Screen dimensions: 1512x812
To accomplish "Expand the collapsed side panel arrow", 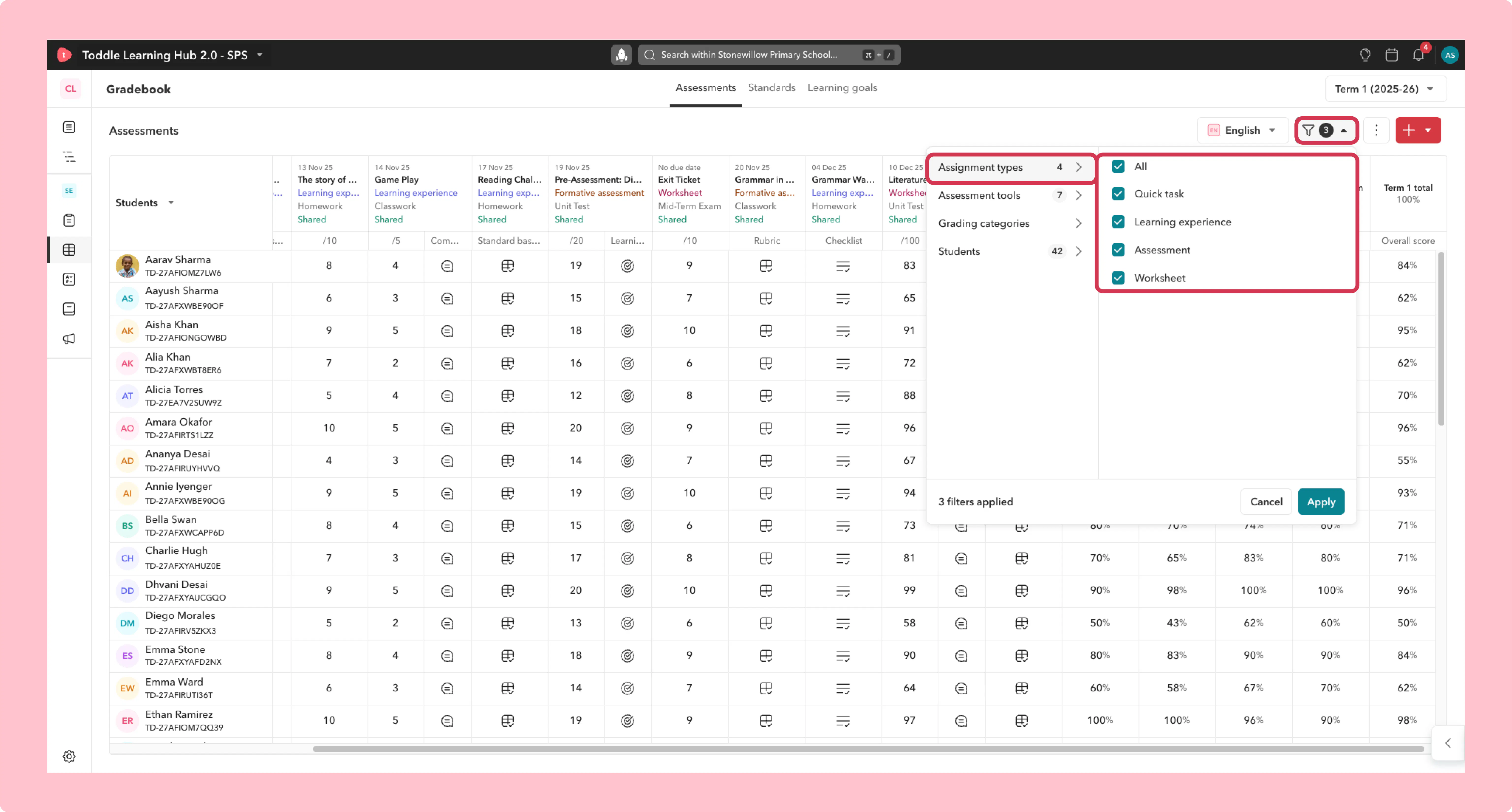I will [1448, 743].
